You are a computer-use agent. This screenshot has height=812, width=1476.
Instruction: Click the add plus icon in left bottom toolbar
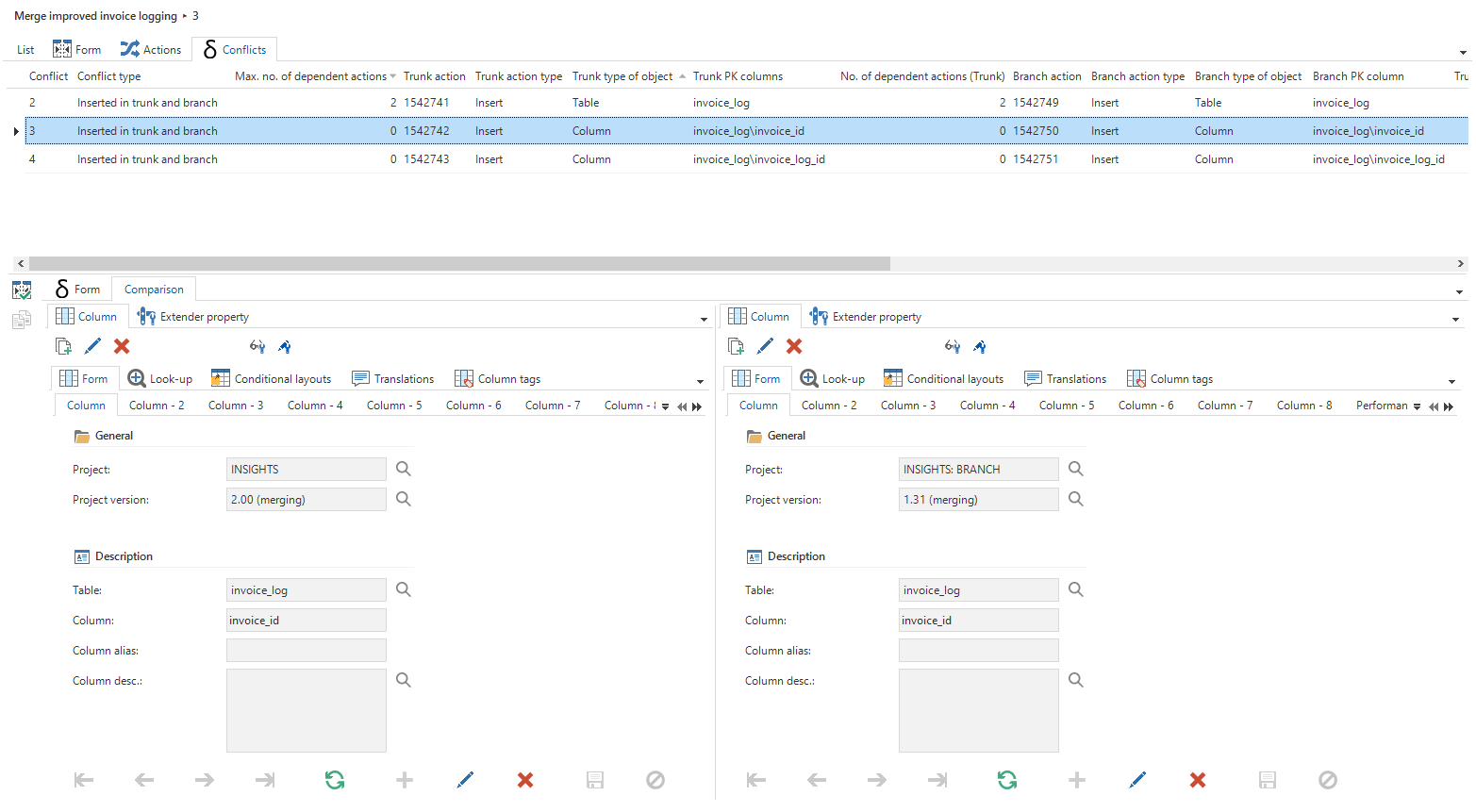click(405, 780)
